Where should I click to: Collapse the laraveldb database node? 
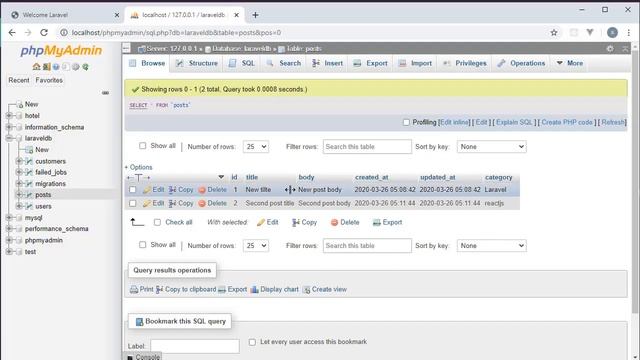[x=9, y=138]
